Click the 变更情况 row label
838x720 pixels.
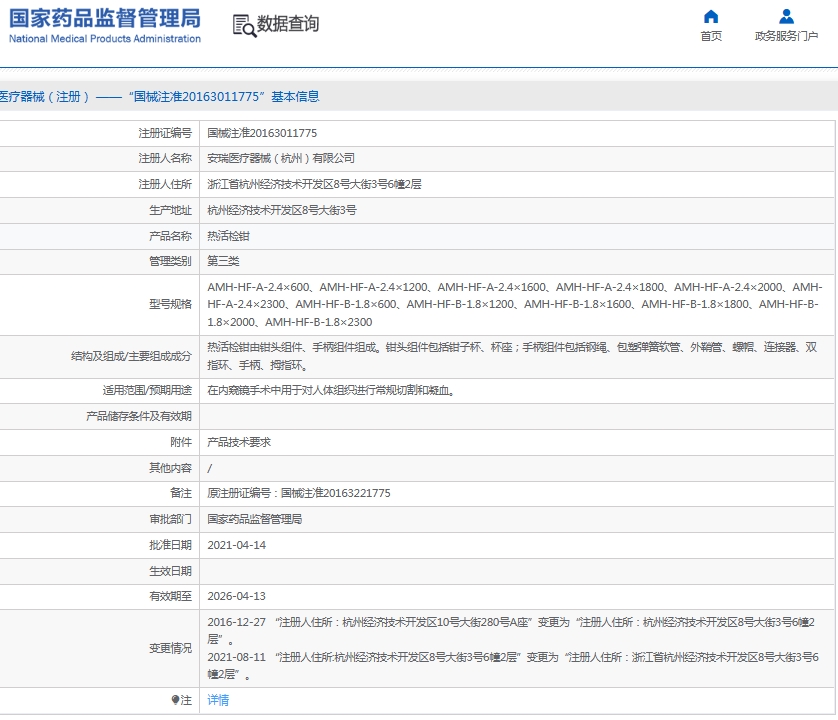[170, 648]
